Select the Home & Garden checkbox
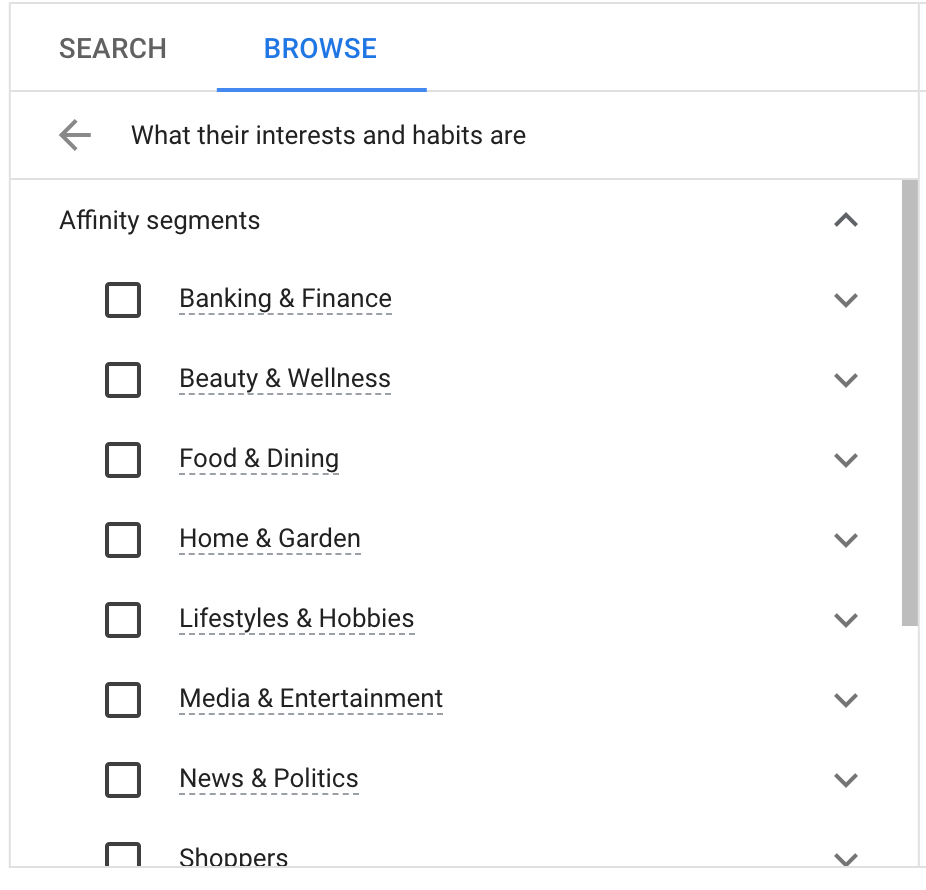926x890 pixels. (123, 540)
